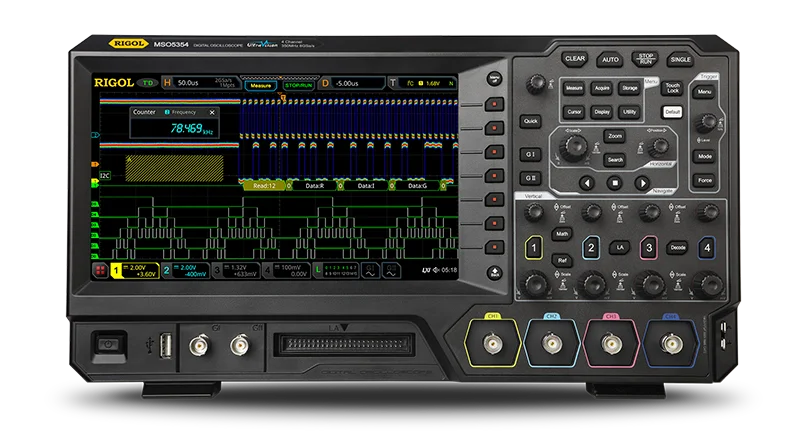The height and width of the screenshot is (440, 810).
Task: Tap the Search key
Action: 615,160
